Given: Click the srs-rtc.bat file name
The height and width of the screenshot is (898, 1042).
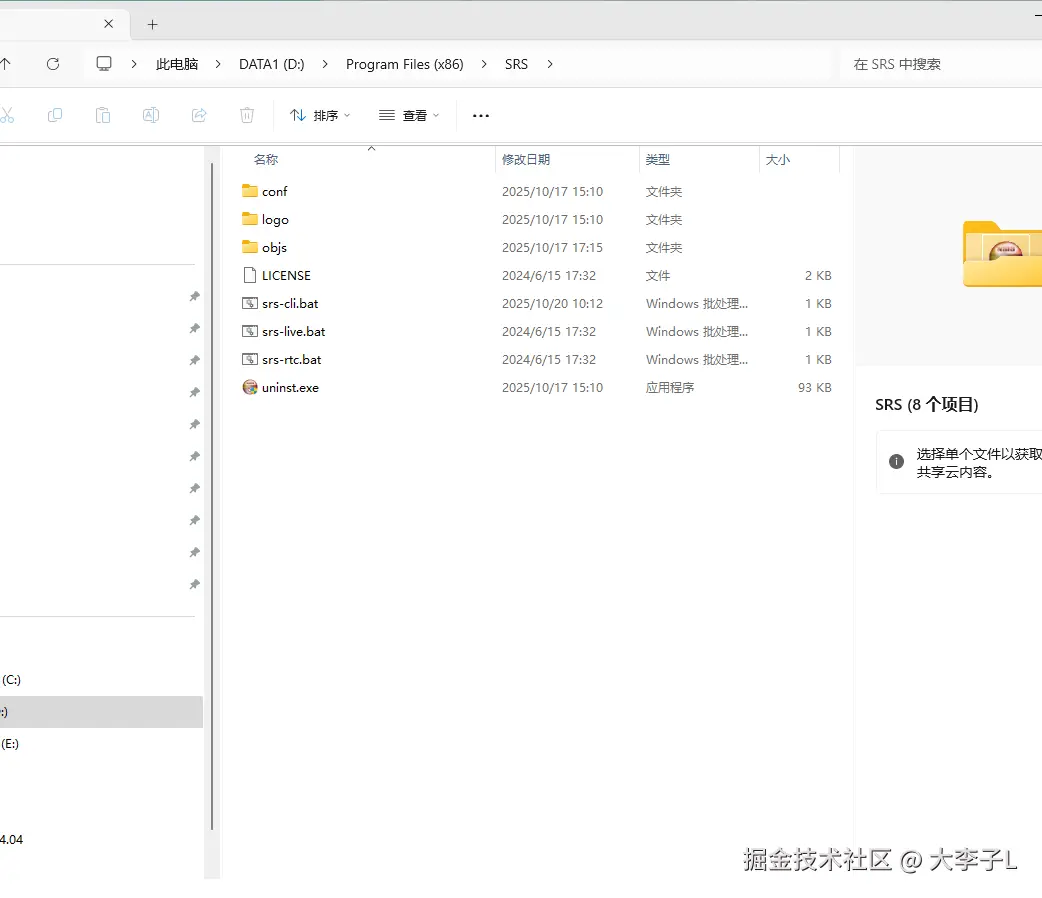Looking at the screenshot, I should tap(292, 359).
